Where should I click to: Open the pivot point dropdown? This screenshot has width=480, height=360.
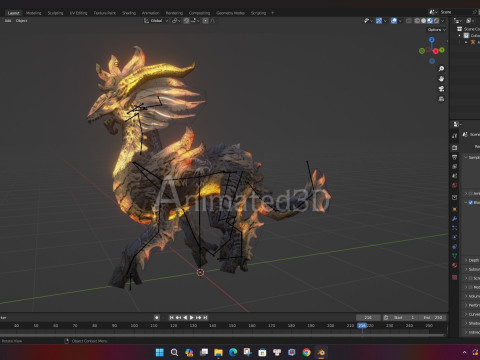point(176,21)
